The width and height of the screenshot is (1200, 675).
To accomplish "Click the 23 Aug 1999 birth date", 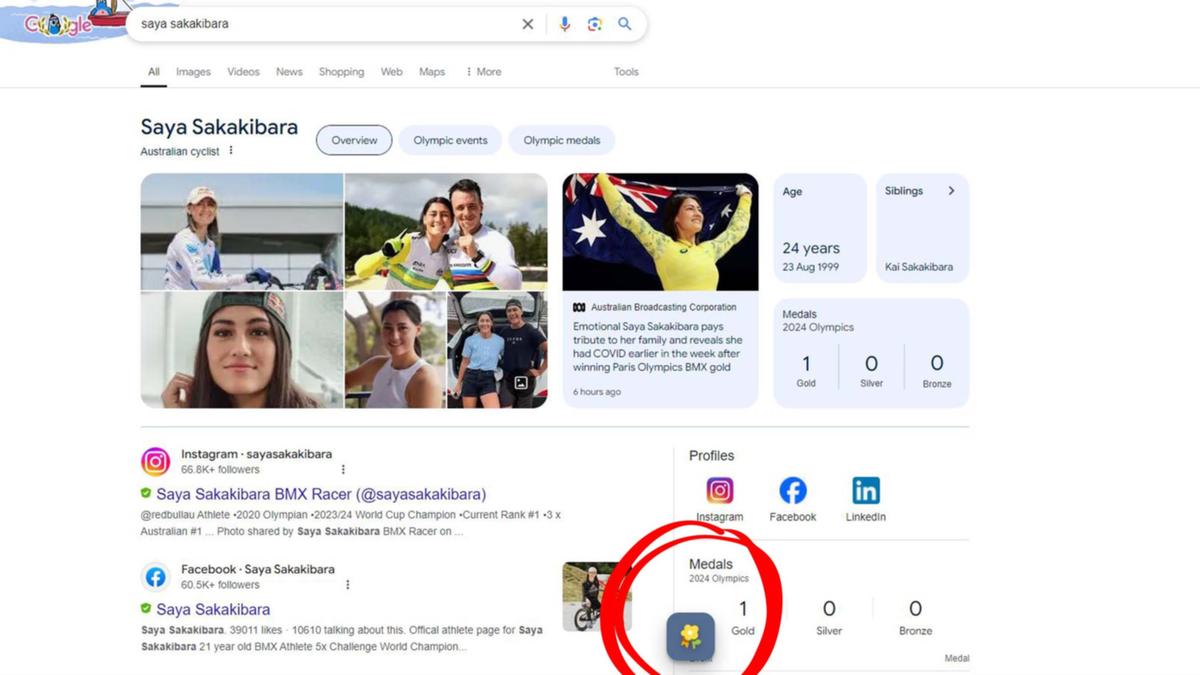I will (811, 267).
